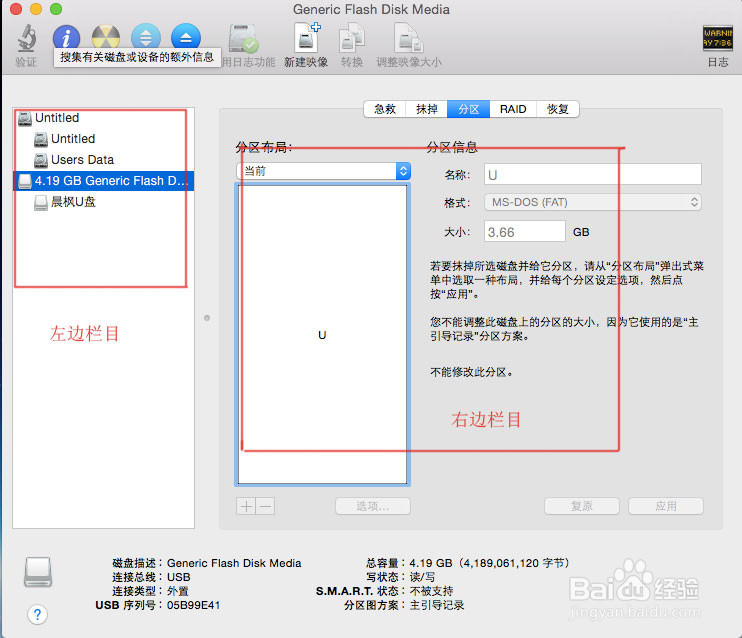Image resolution: width=742 pixels, height=638 pixels.
Task: Switch to the 分区 (Partition) tab
Action: point(468,109)
